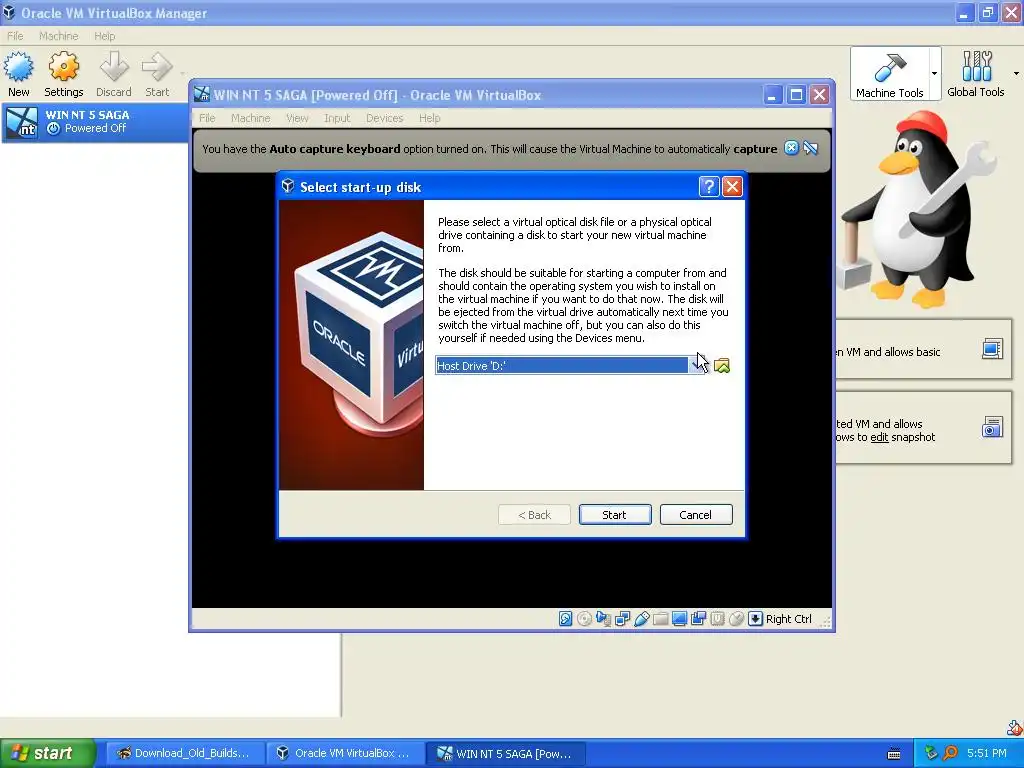This screenshot has height=768, width=1024.
Task: Switch to Download_Old_Builds taskbar item
Action: 183,753
